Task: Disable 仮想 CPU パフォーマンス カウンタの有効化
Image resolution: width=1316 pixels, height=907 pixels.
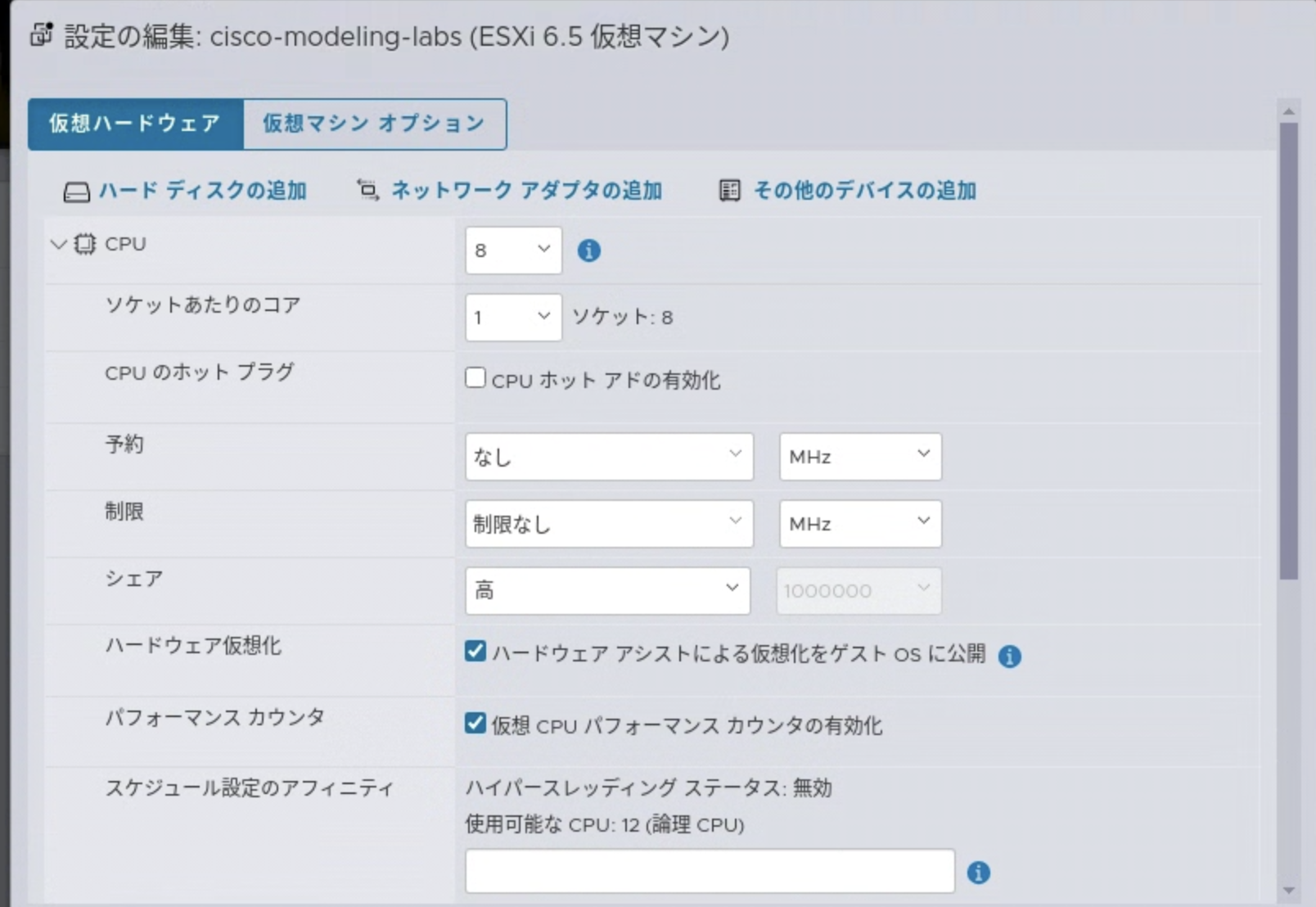Action: [x=475, y=724]
